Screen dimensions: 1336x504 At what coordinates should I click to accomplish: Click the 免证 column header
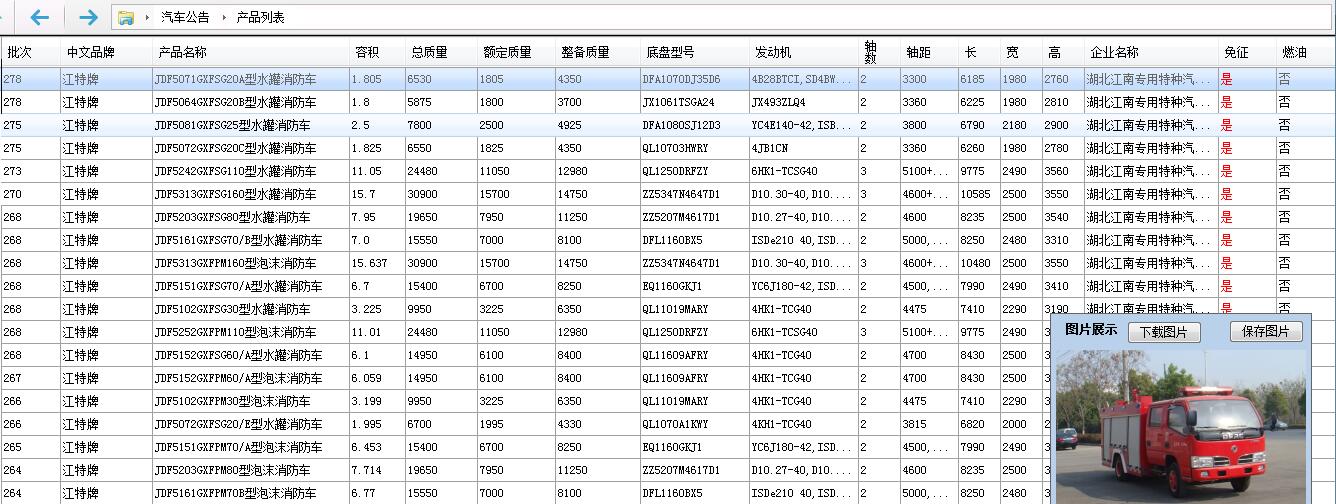point(1236,53)
